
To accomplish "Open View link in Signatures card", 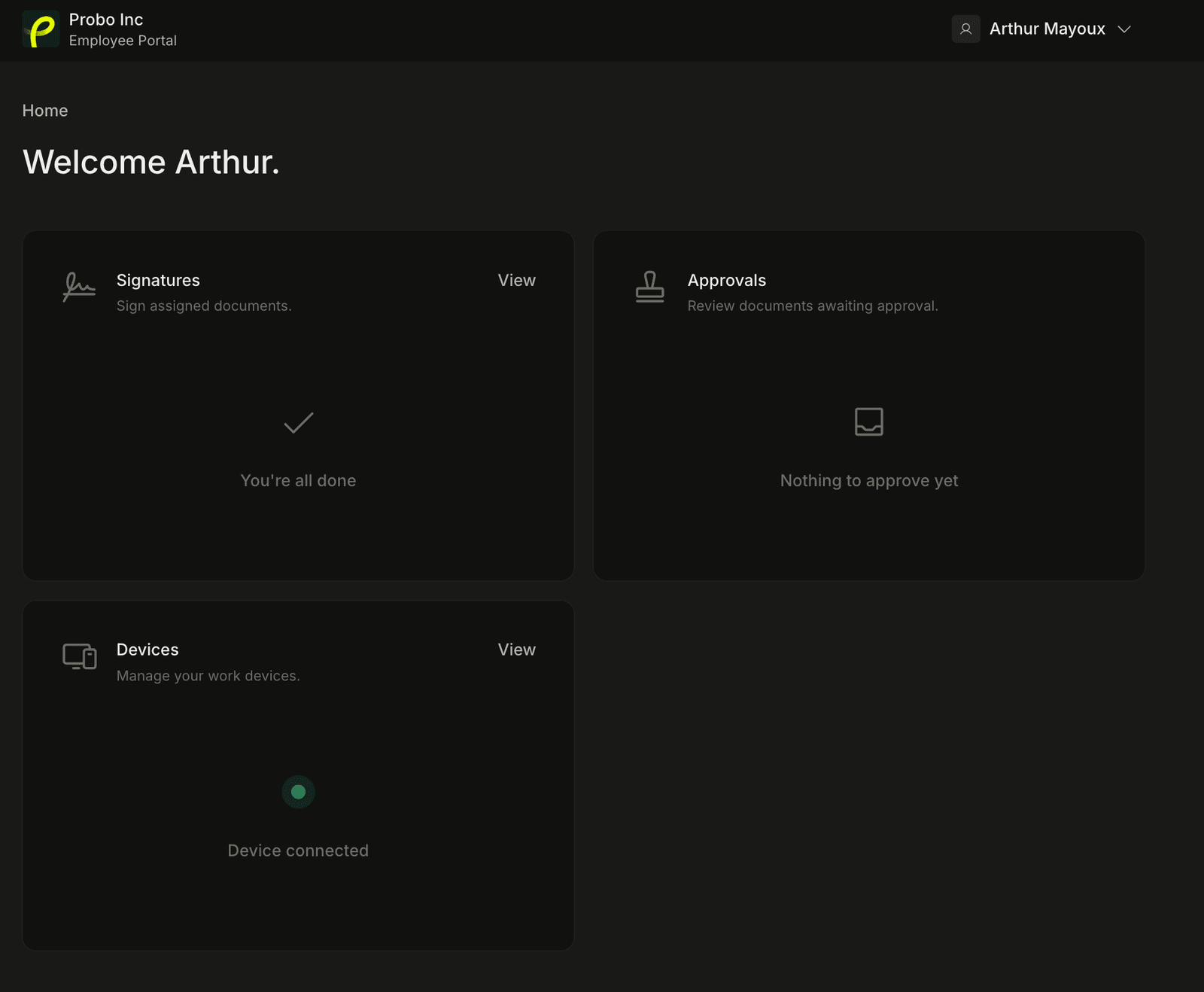I will point(517,280).
